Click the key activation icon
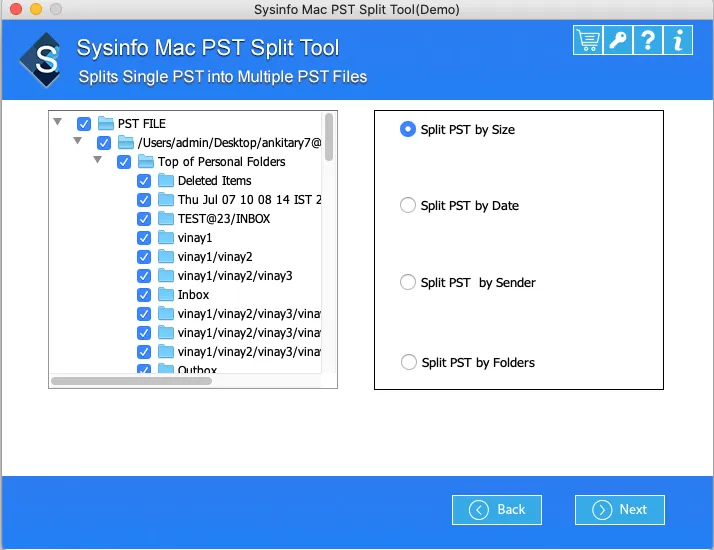This screenshot has width=714, height=550. 617,40
